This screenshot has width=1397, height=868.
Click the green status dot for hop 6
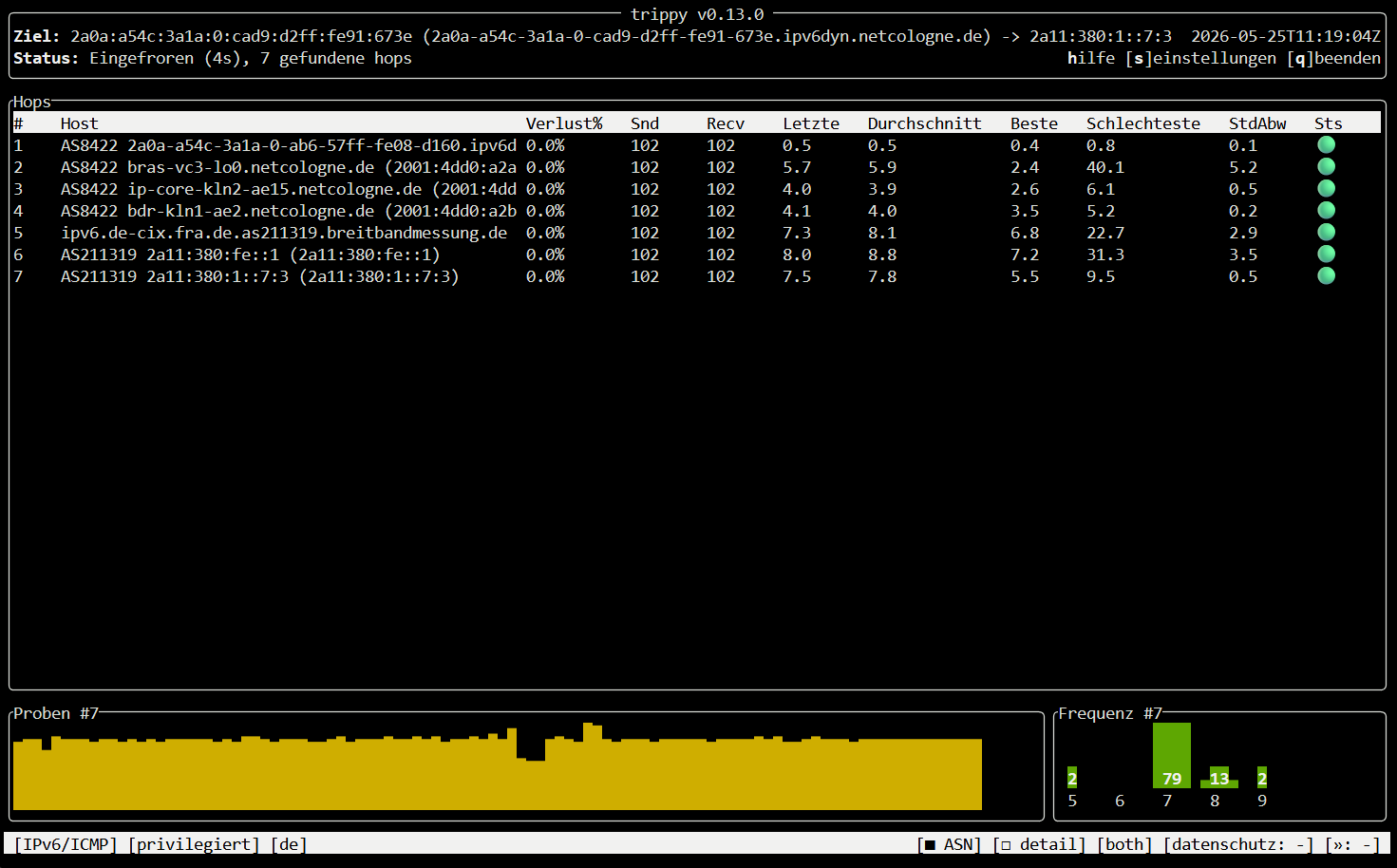coord(1327,254)
